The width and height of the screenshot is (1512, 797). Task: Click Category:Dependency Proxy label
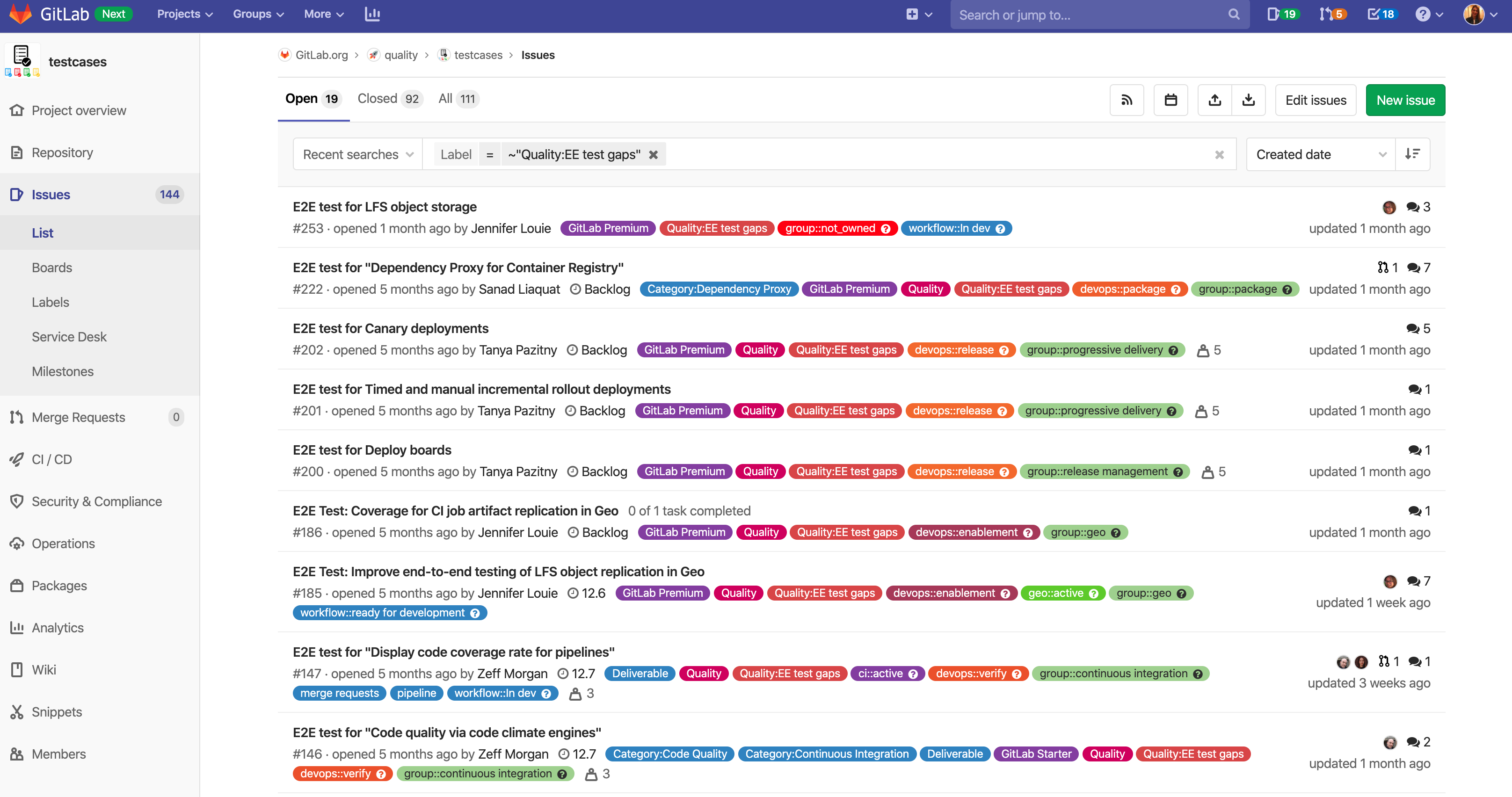pyautogui.click(x=719, y=290)
